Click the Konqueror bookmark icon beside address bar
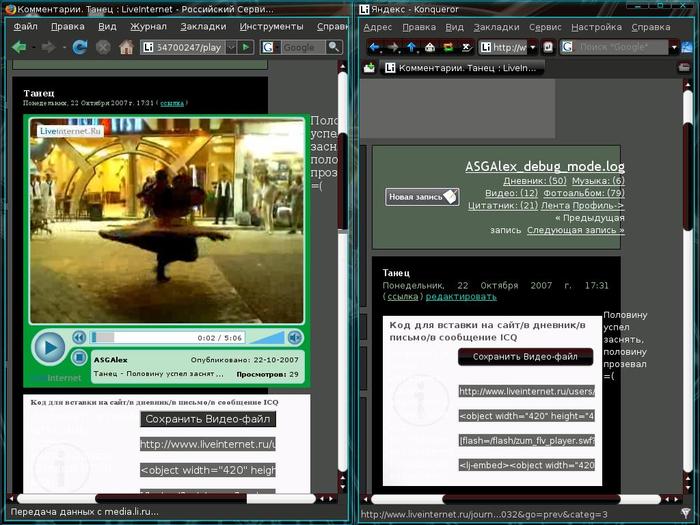This screenshot has width=700, height=525. point(548,47)
